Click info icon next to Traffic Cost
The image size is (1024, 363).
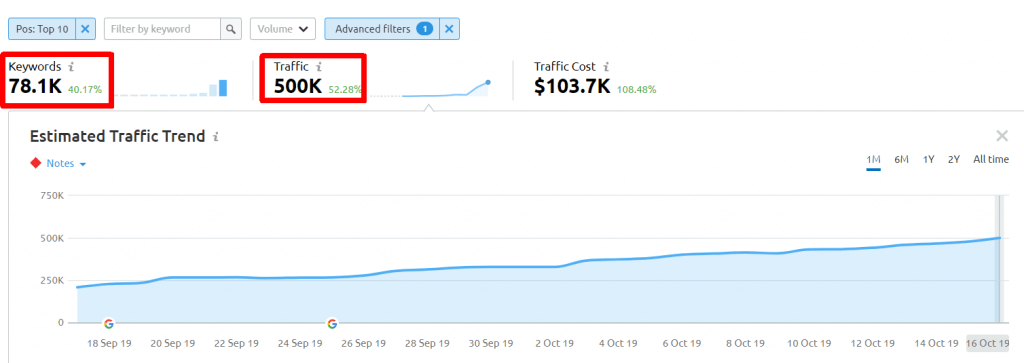click(x=606, y=67)
